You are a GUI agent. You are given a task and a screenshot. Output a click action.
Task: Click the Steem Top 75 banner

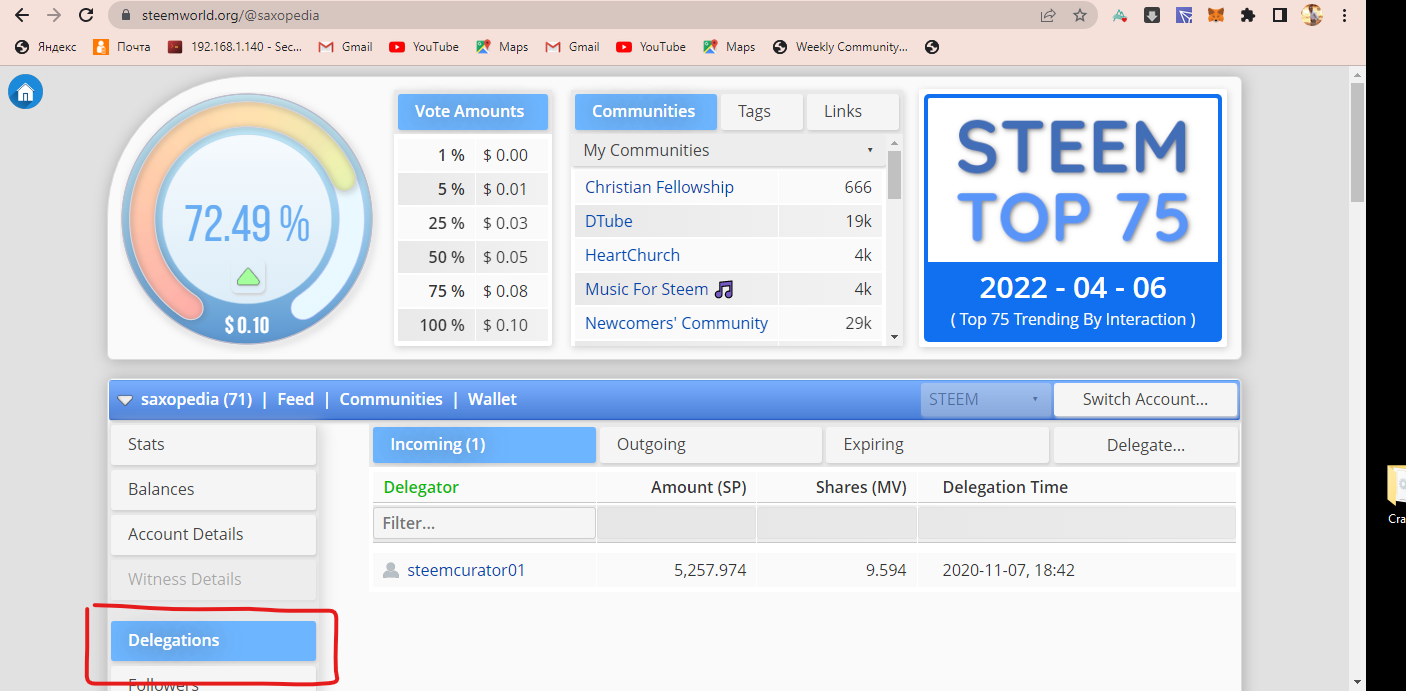[x=1073, y=218]
